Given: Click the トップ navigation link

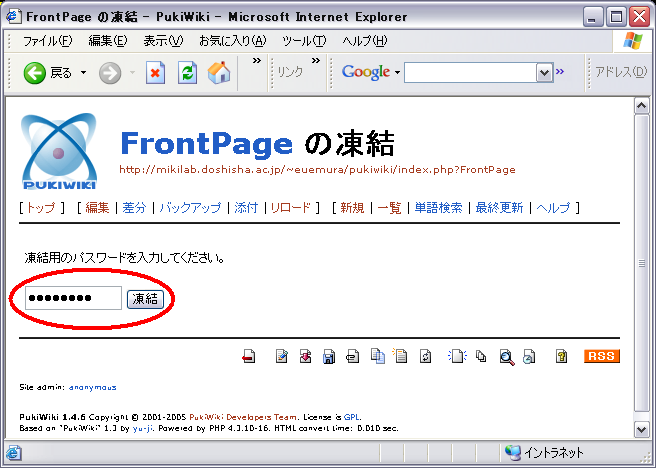Looking at the screenshot, I should click(x=41, y=207).
